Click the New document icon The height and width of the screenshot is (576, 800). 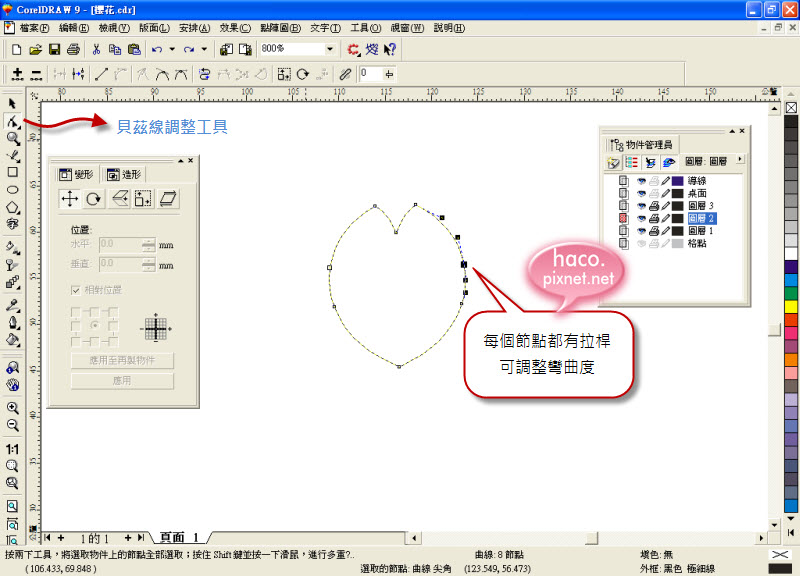(16, 49)
